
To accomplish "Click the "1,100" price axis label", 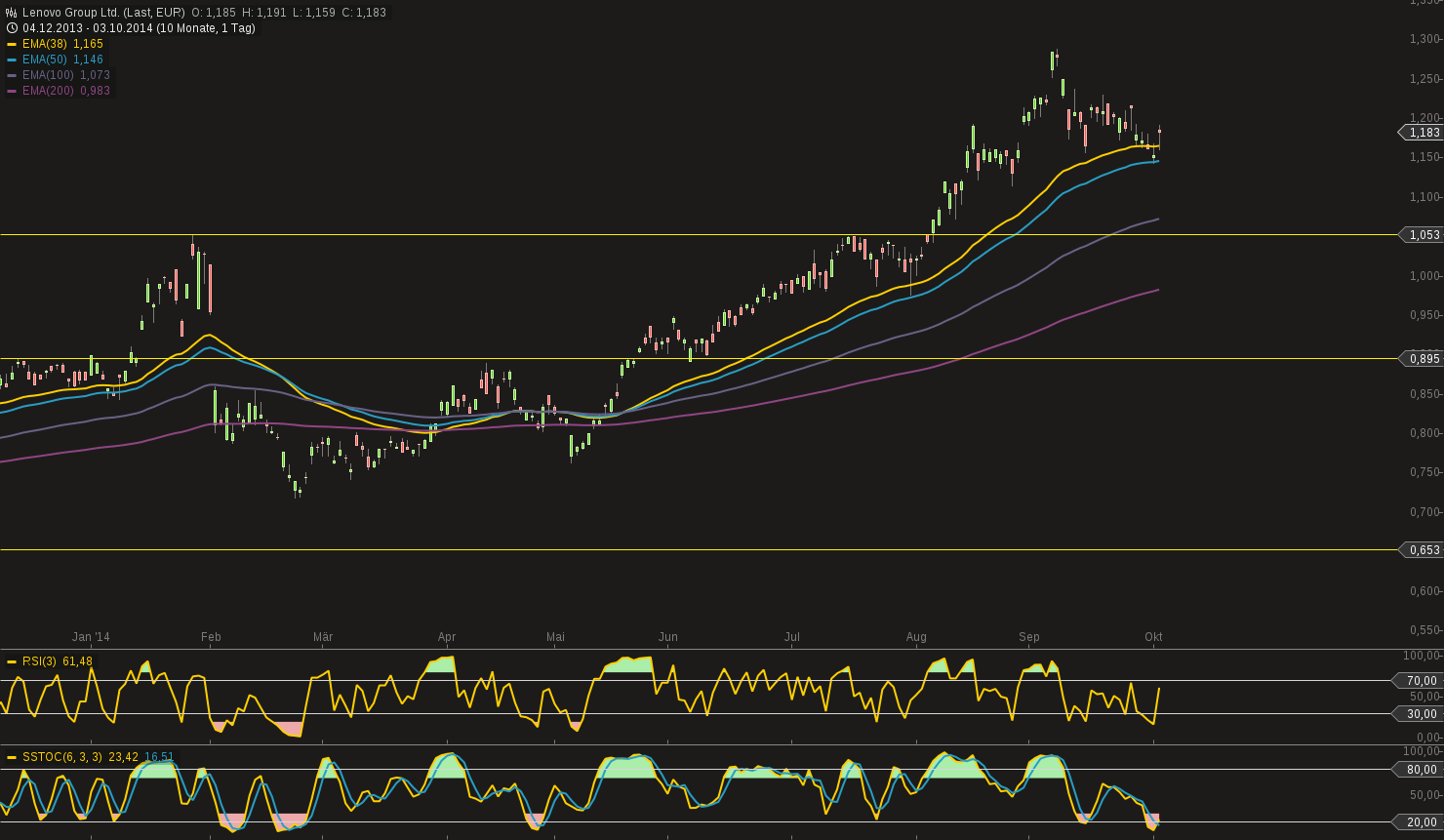I will [1425, 197].
